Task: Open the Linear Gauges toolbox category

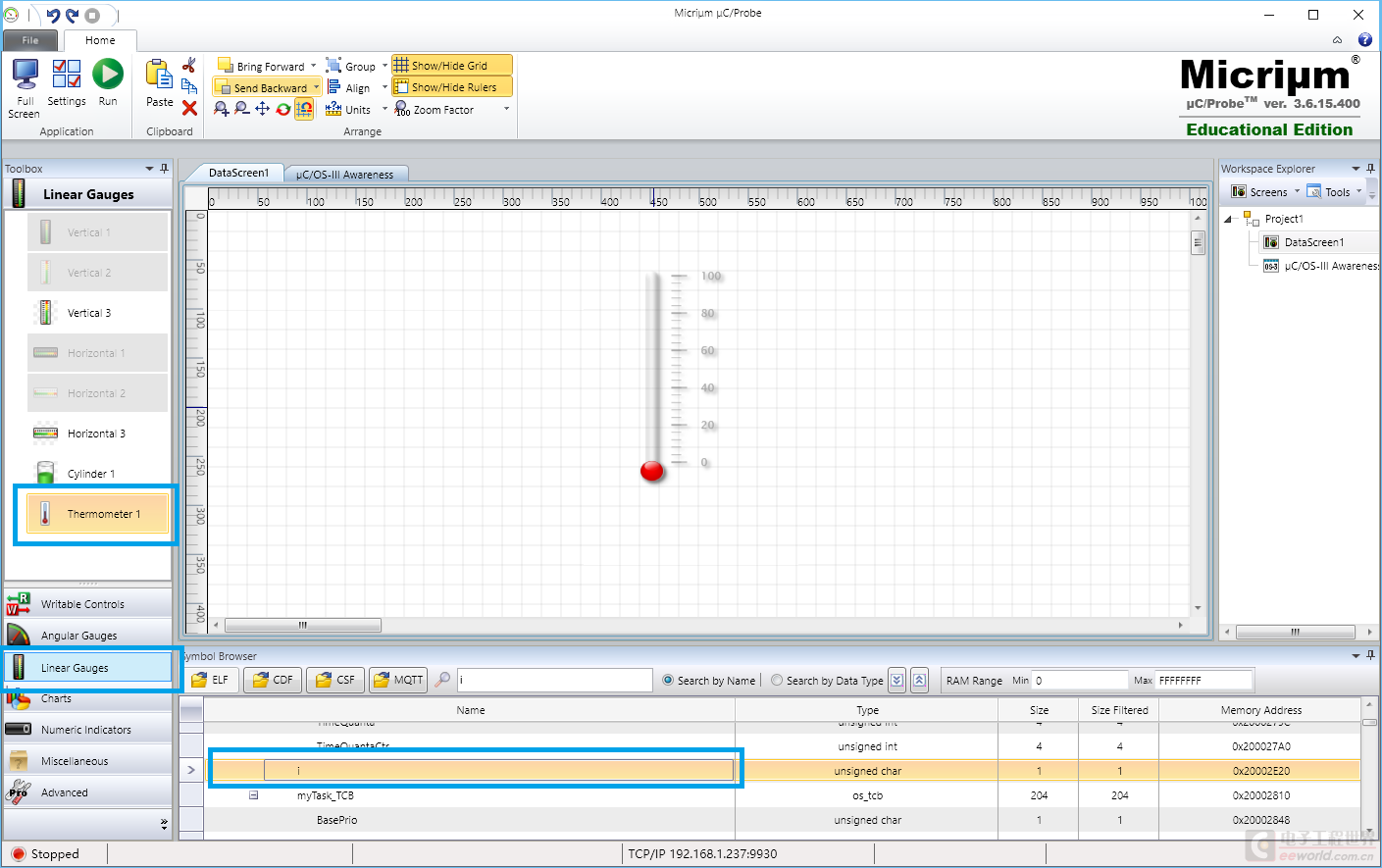Action: click(88, 668)
